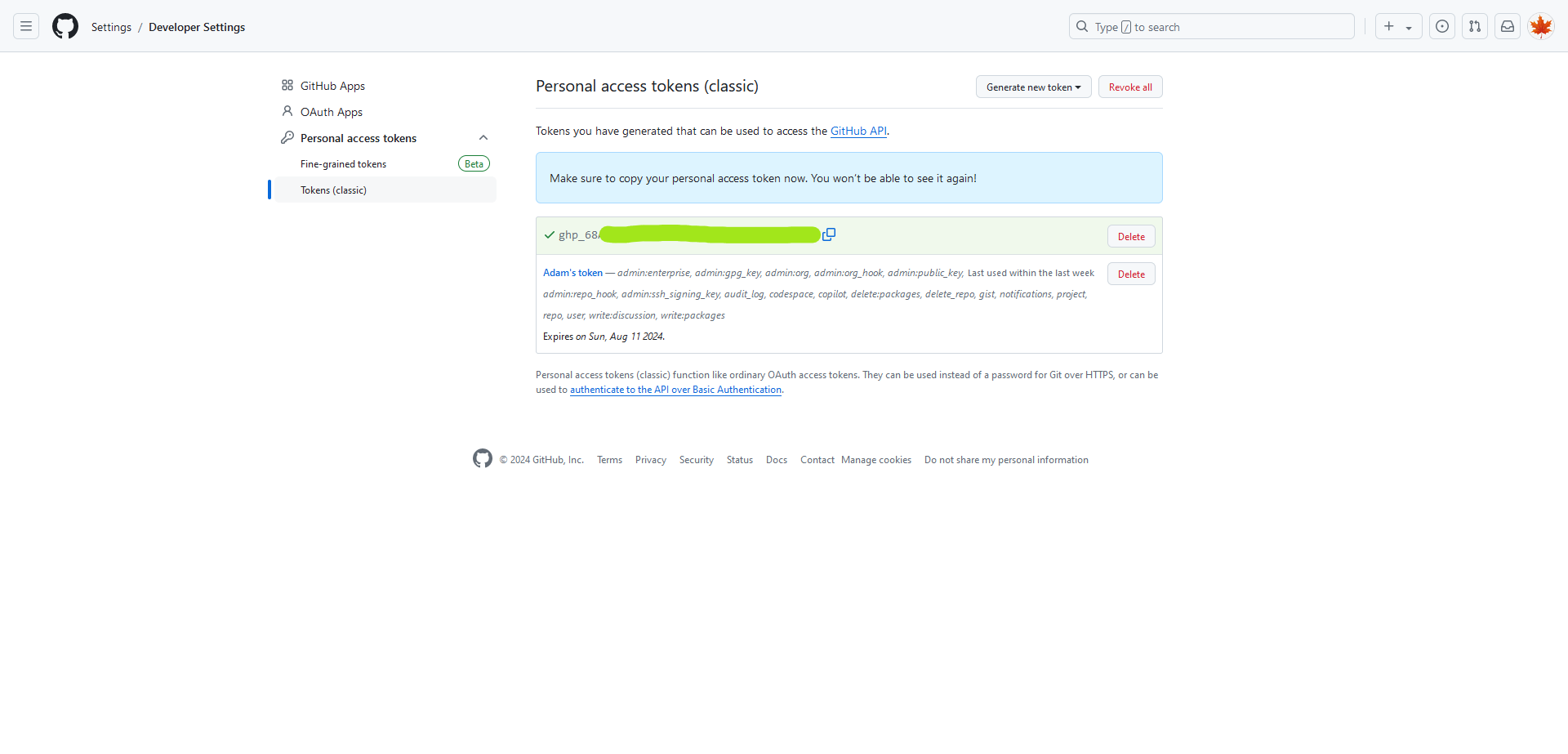Open GitHub Apps in sidebar
Viewport: 1568px width, 754px height.
coord(332,86)
